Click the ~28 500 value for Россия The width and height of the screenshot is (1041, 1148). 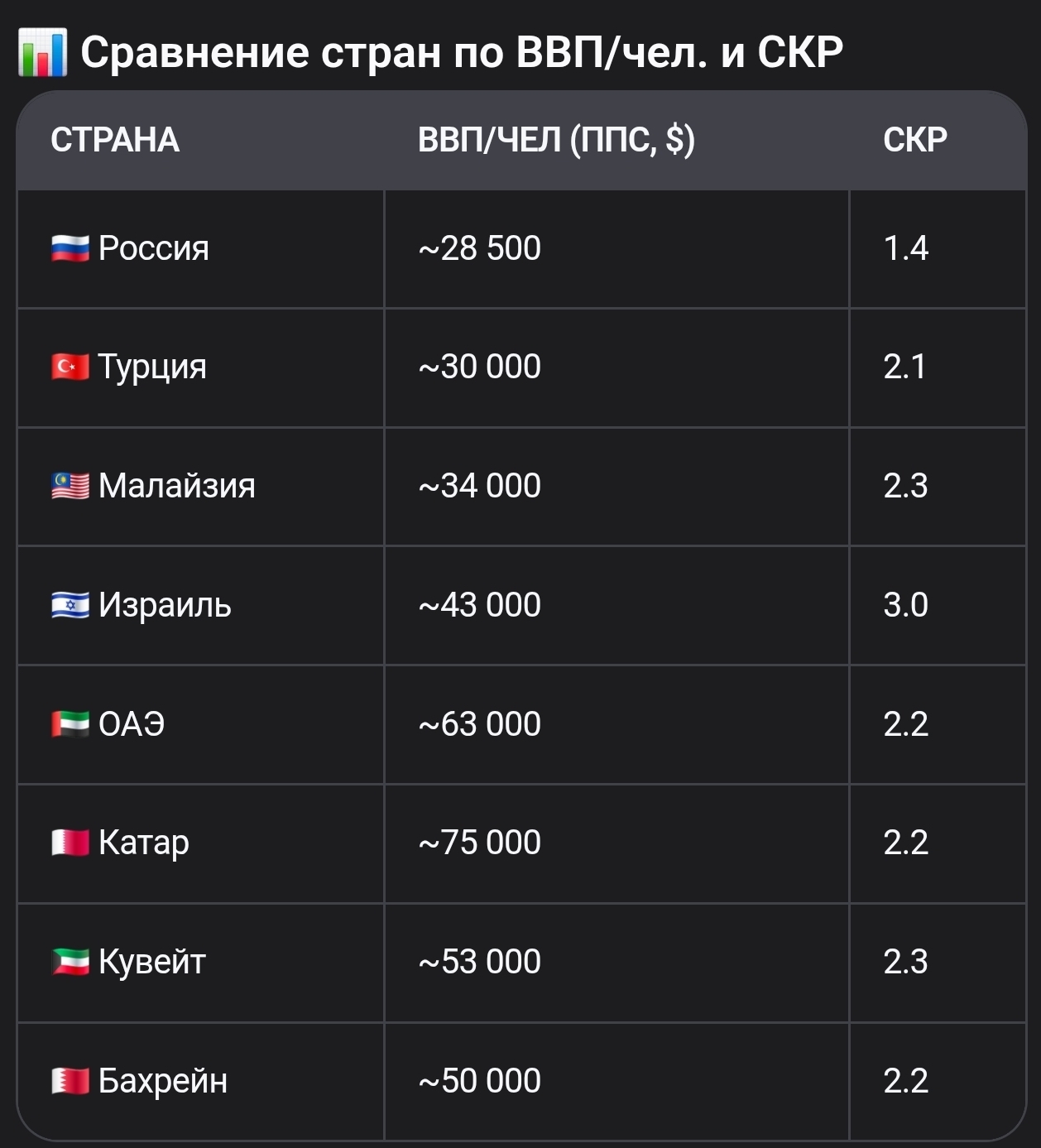479,248
